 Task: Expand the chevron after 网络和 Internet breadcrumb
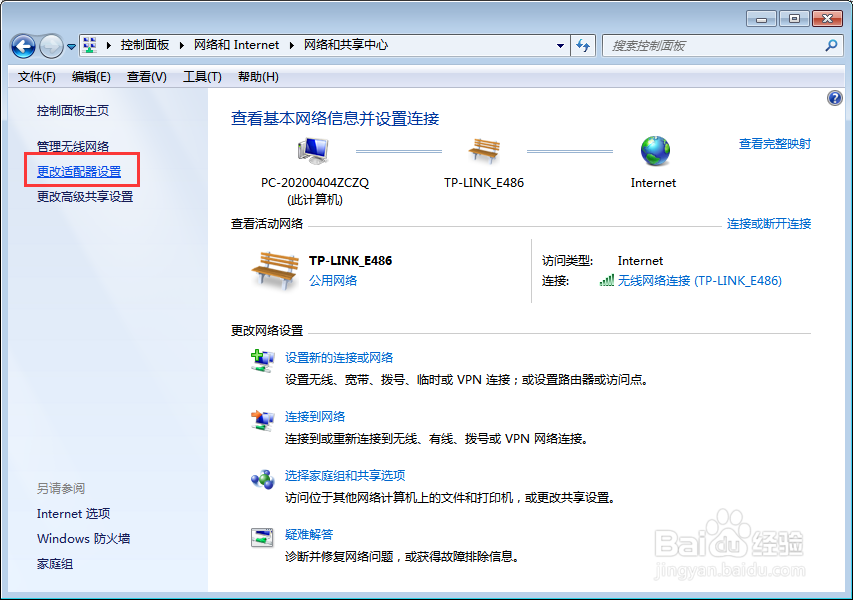[x=292, y=45]
